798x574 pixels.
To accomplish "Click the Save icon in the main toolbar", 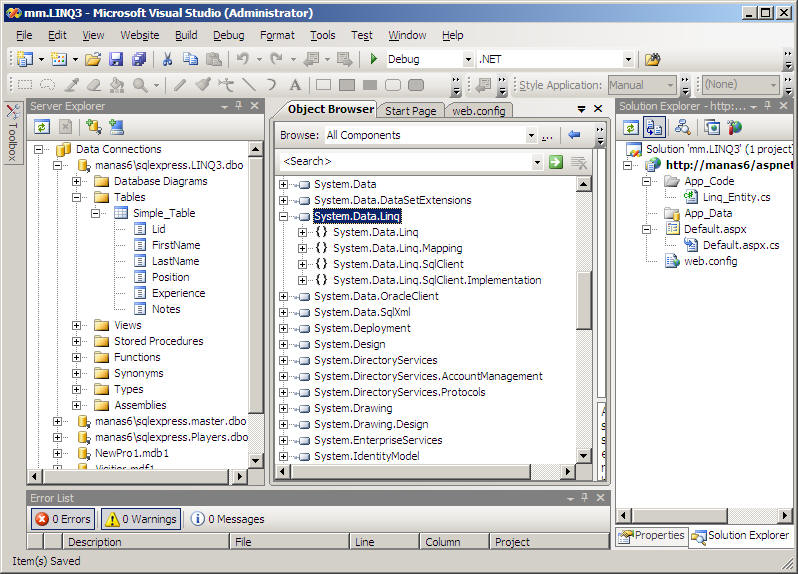I will 116,60.
